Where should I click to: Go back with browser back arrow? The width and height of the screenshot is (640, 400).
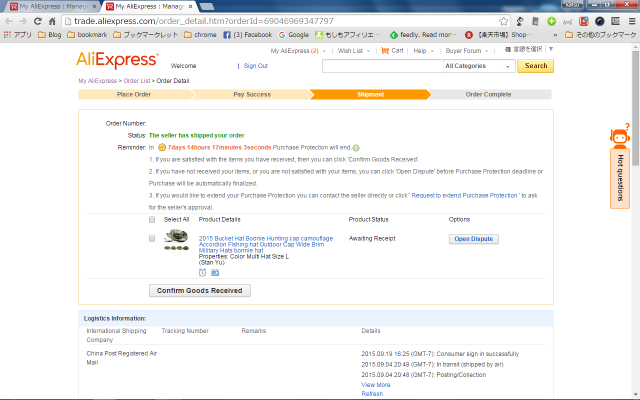pyautogui.click(x=9, y=21)
